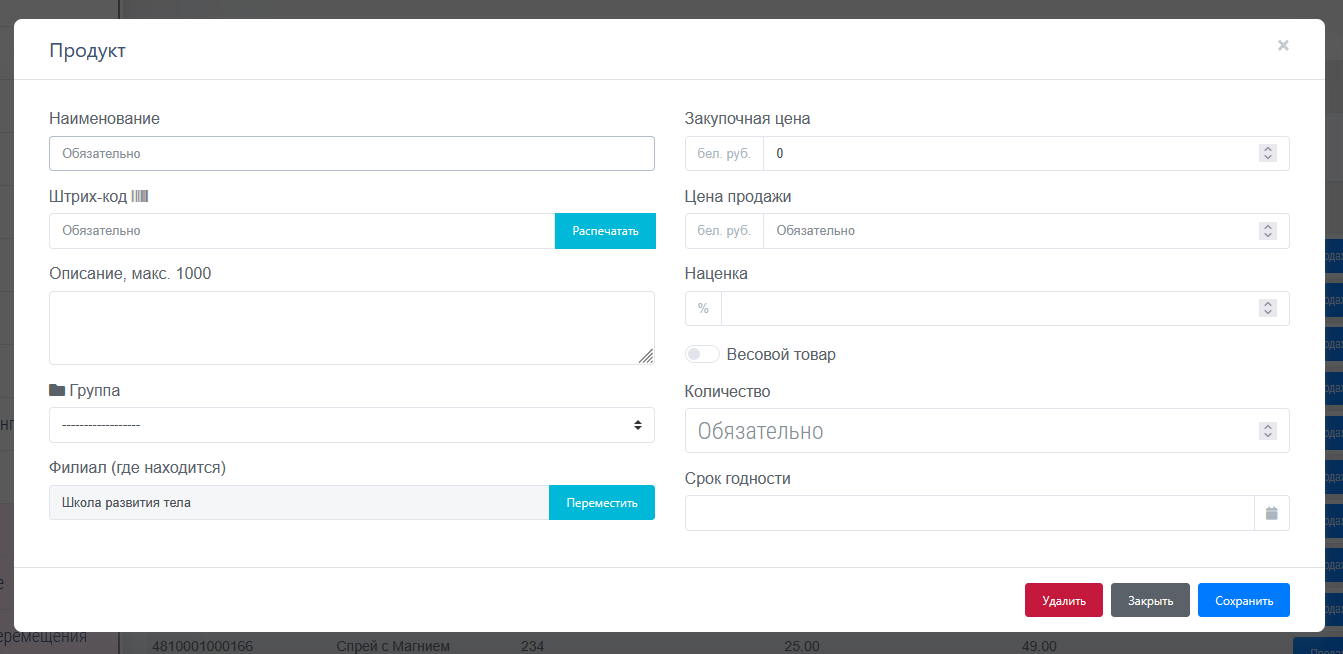
Task: Click into the Штрих-код input field
Action: click(x=301, y=231)
